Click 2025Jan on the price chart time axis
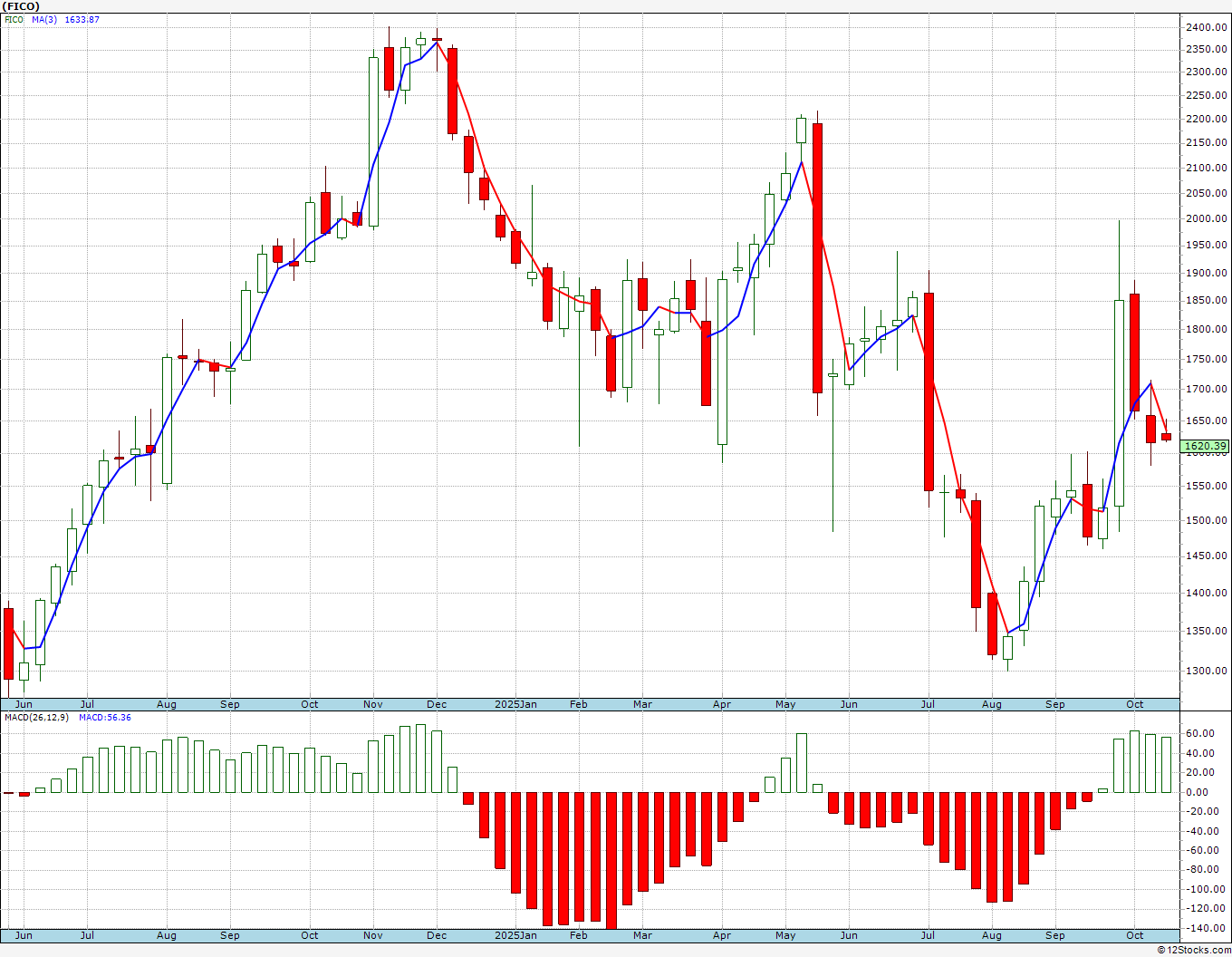The height and width of the screenshot is (957, 1232). [515, 704]
